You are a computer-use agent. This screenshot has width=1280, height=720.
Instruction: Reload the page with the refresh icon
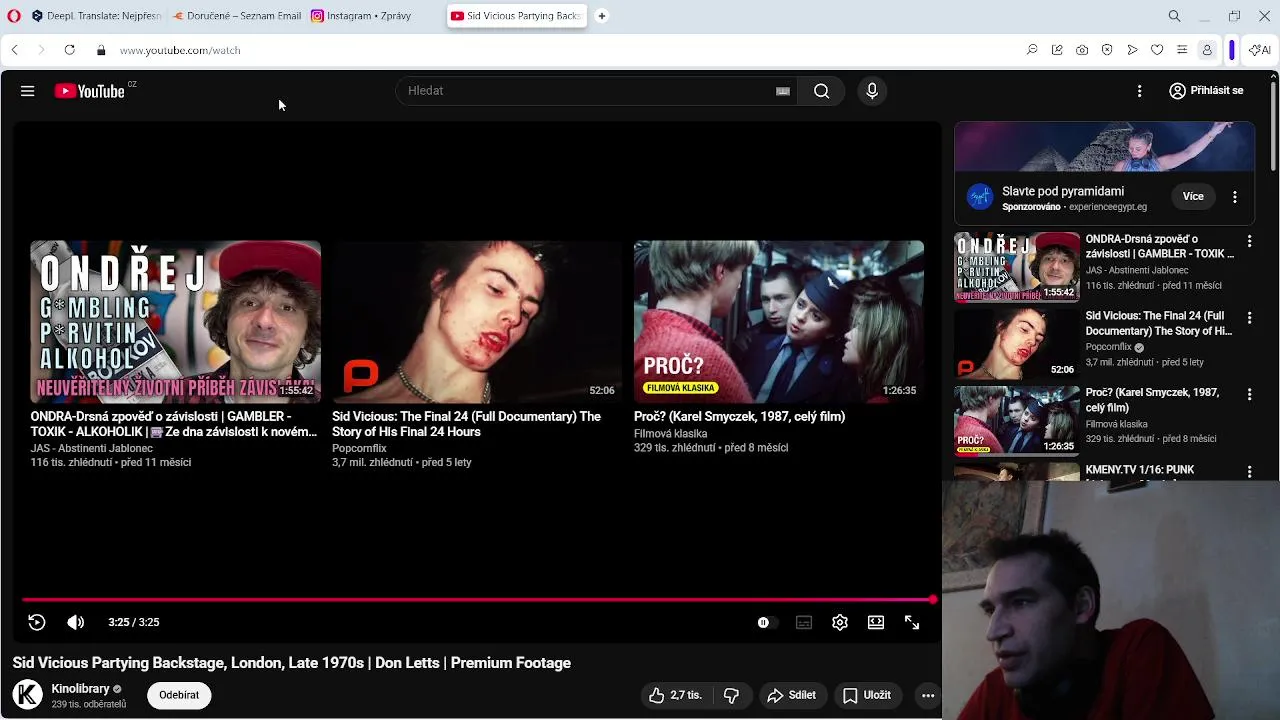tap(69, 50)
